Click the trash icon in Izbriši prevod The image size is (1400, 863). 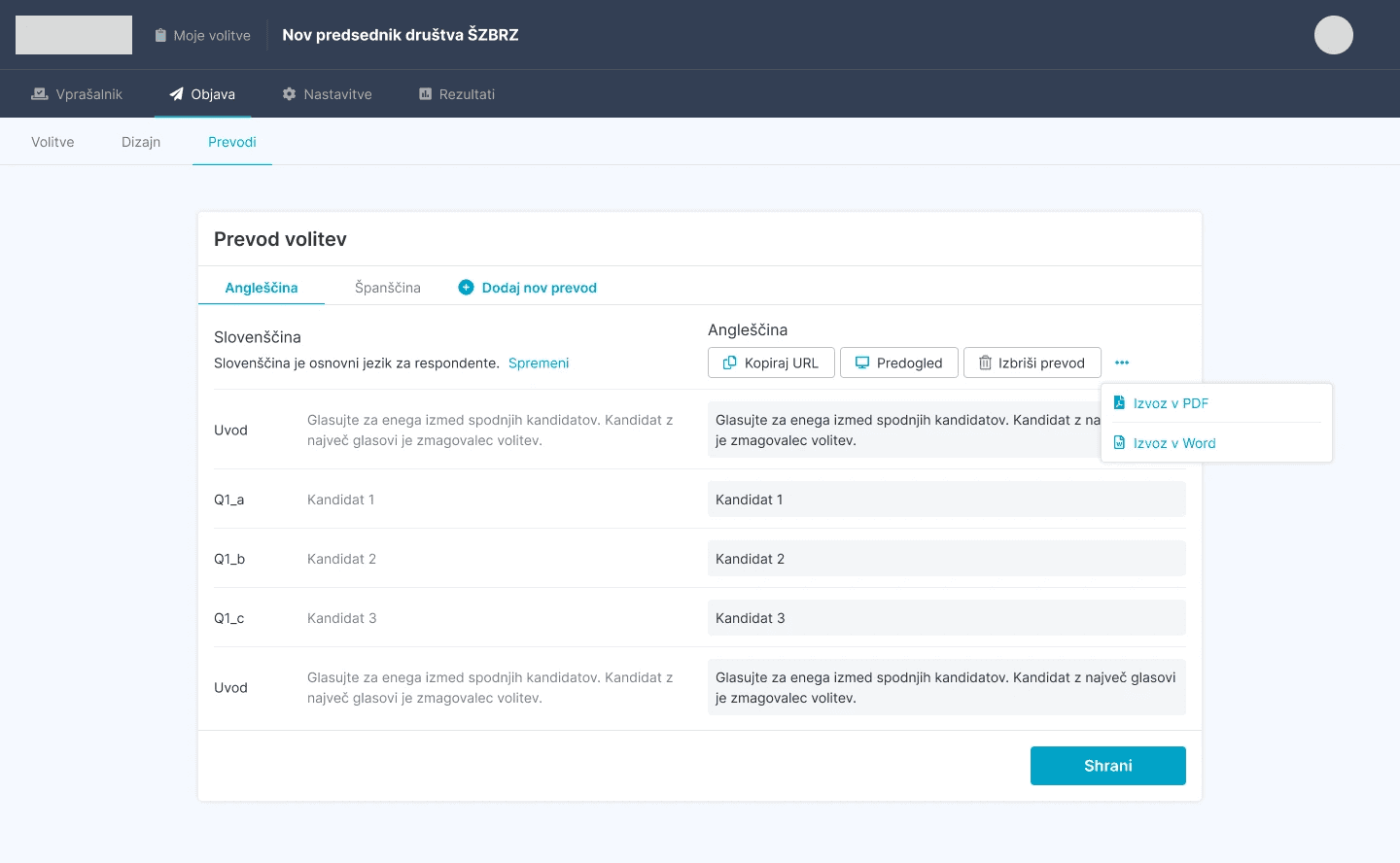(x=987, y=362)
